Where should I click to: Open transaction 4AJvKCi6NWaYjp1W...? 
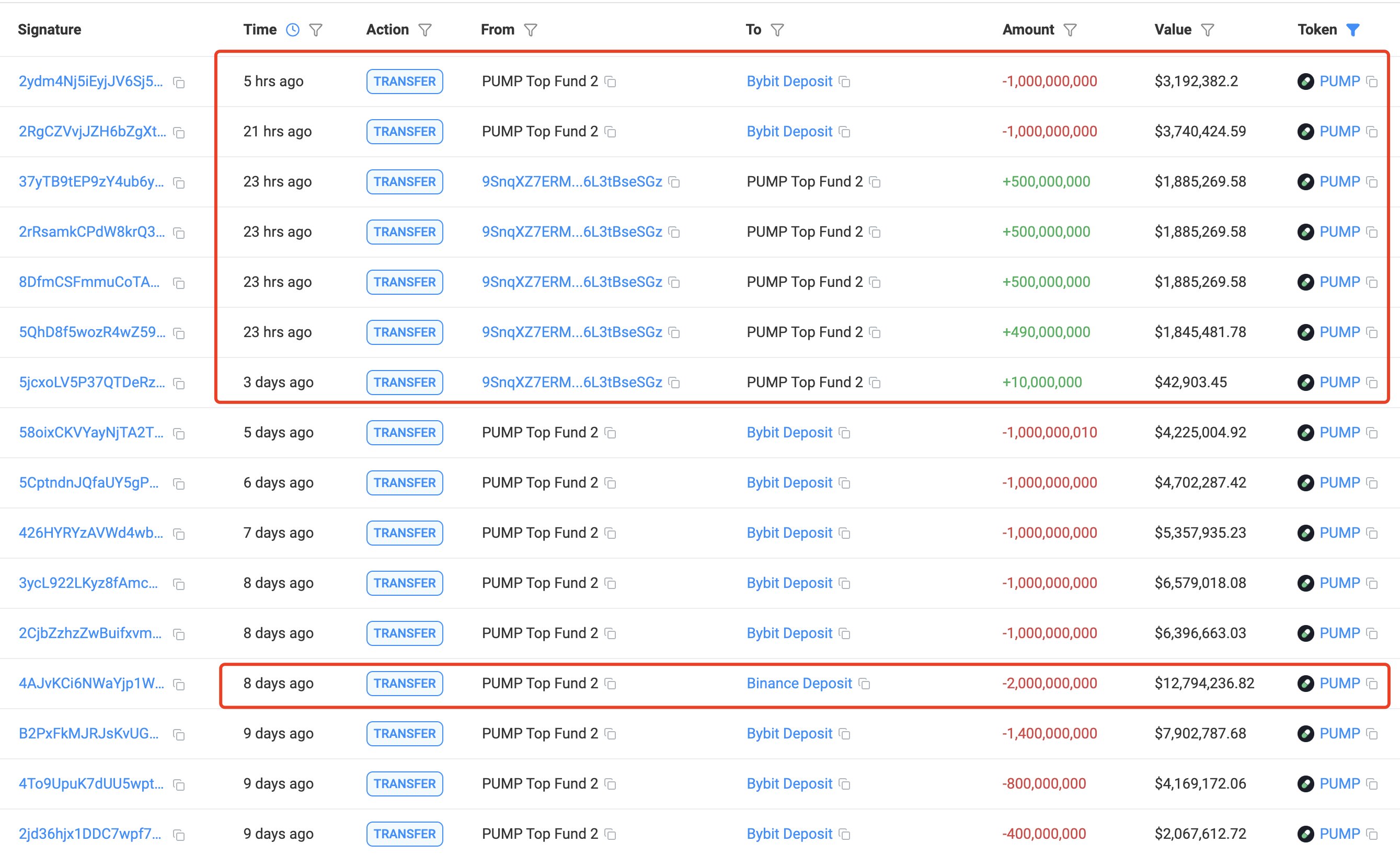pyautogui.click(x=91, y=683)
